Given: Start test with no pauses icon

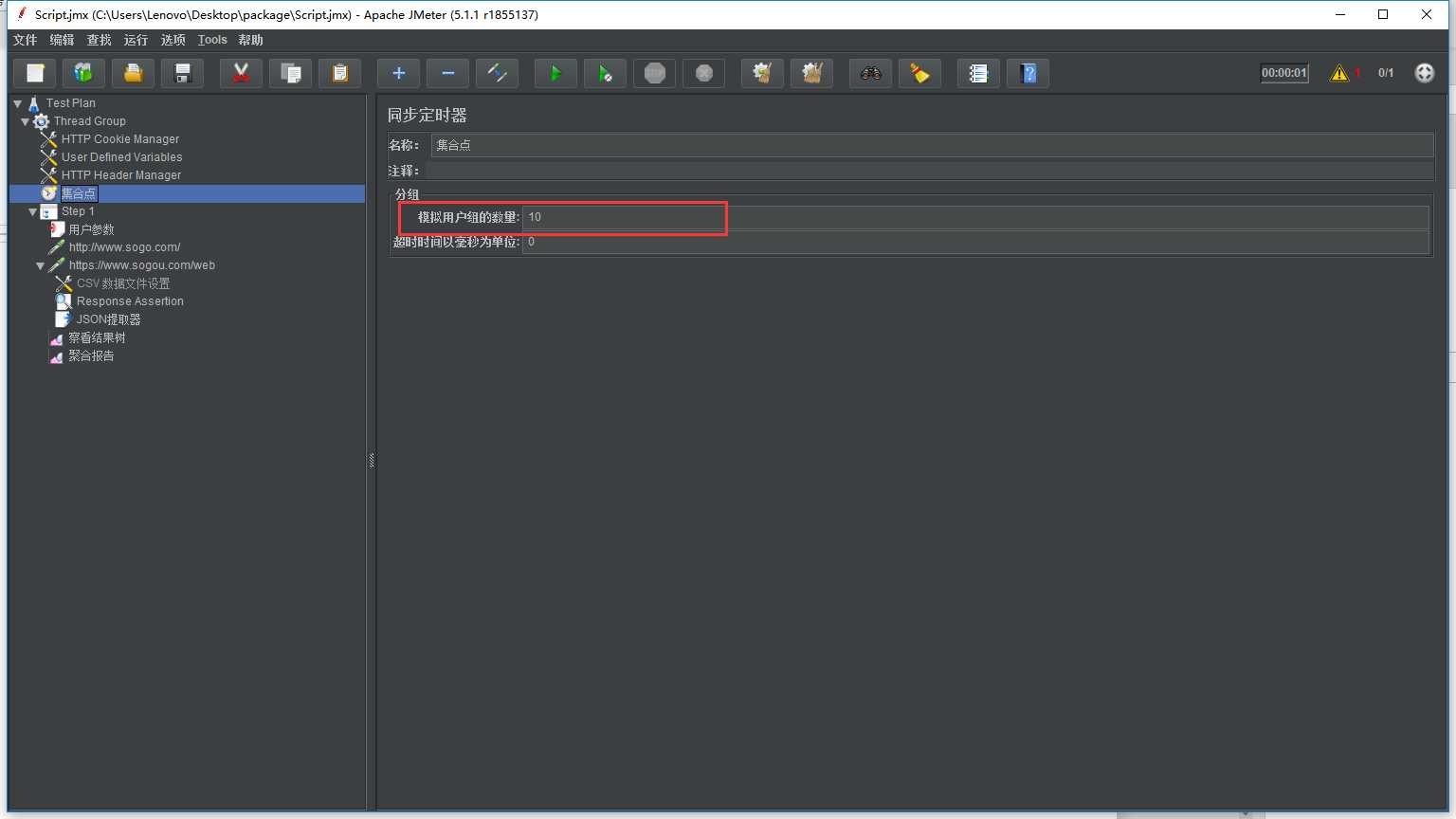Looking at the screenshot, I should [x=606, y=73].
